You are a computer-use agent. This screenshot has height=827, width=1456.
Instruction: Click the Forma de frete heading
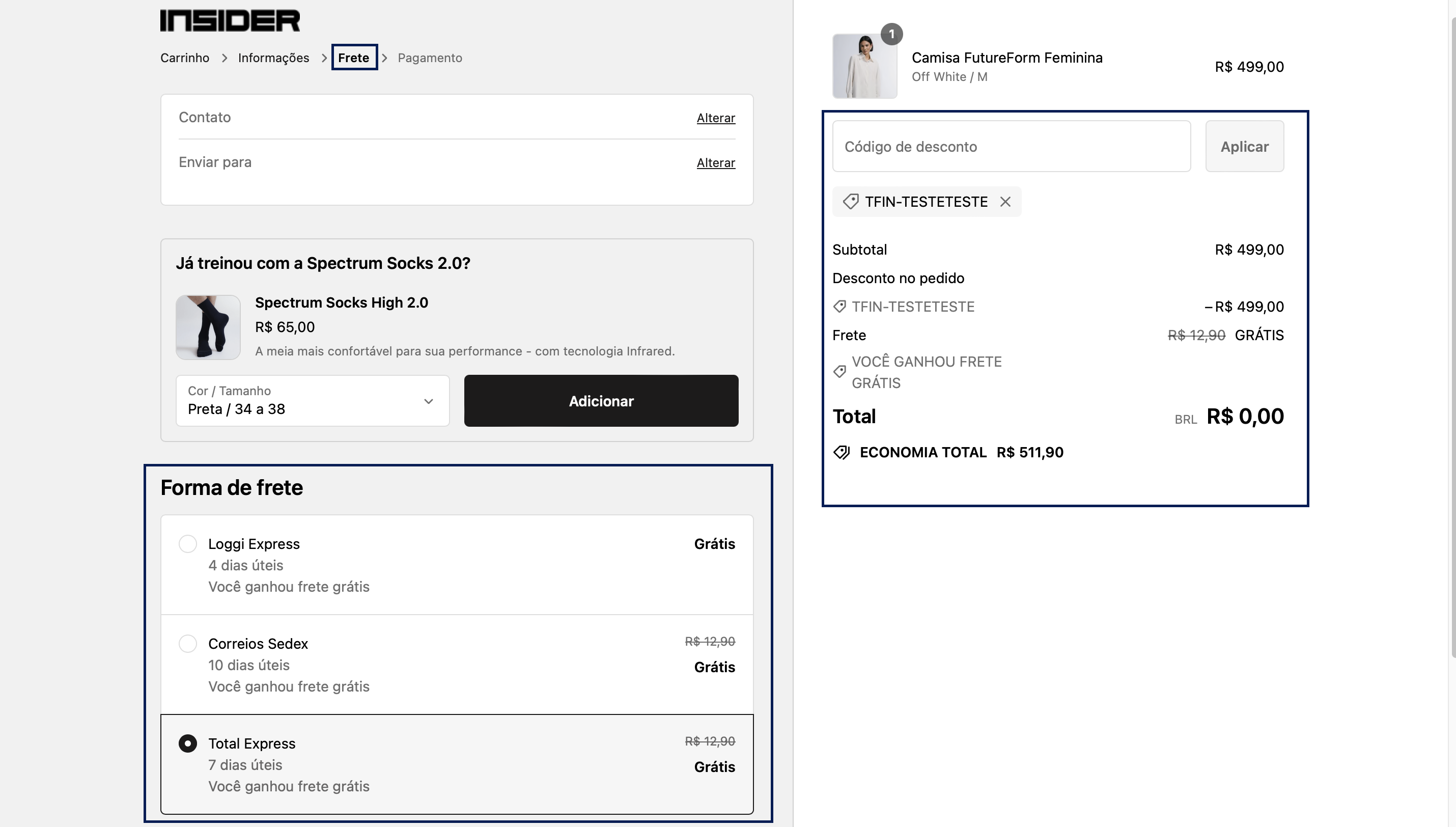tap(232, 488)
